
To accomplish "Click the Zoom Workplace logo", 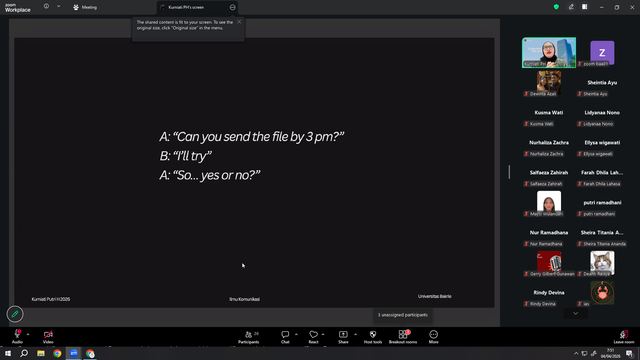I will [18, 7].
